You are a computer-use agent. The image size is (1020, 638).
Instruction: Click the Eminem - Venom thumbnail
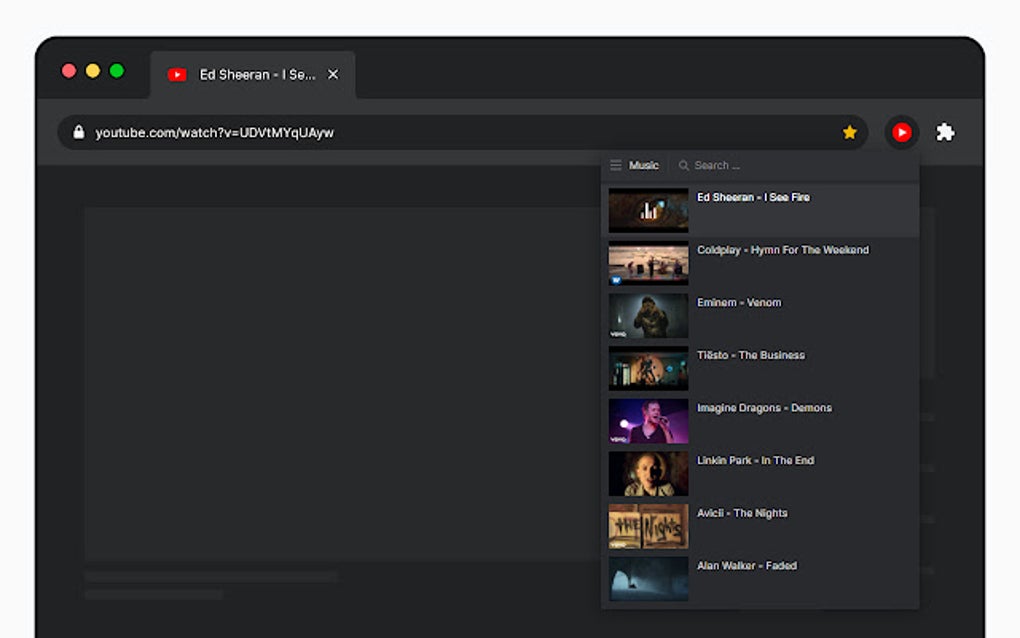tap(648, 315)
